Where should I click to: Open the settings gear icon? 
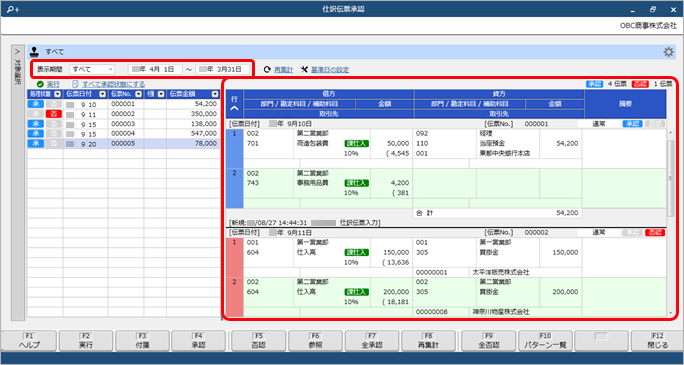(x=668, y=52)
